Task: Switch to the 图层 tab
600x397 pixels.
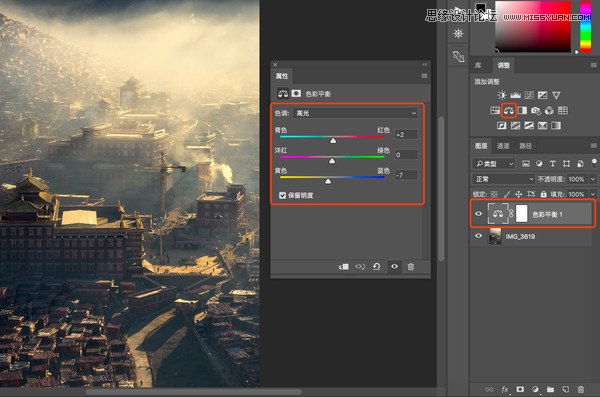Action: [x=481, y=146]
